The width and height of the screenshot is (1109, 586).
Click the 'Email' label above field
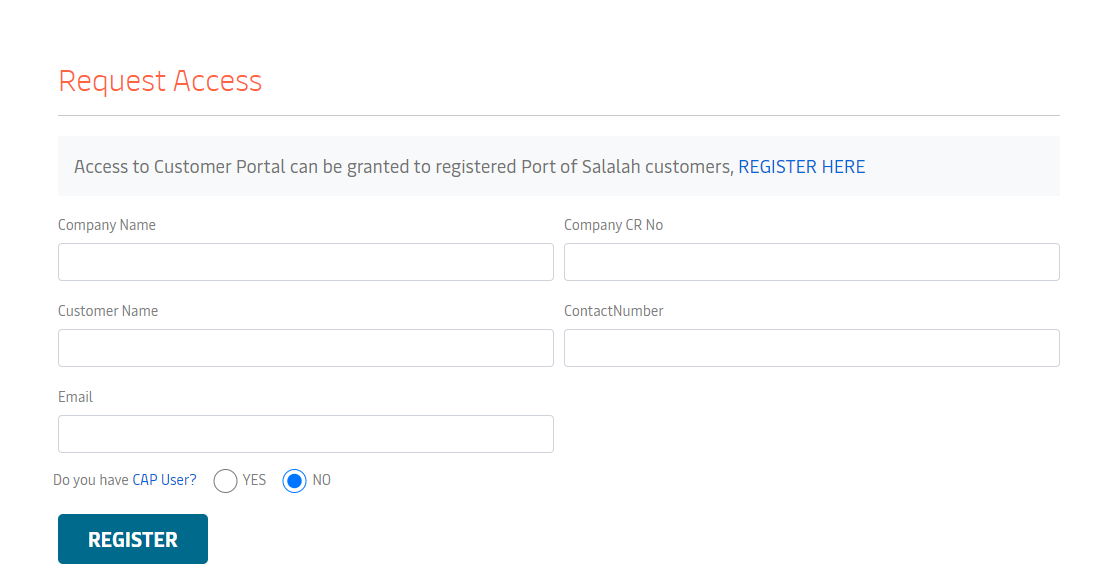click(x=75, y=397)
